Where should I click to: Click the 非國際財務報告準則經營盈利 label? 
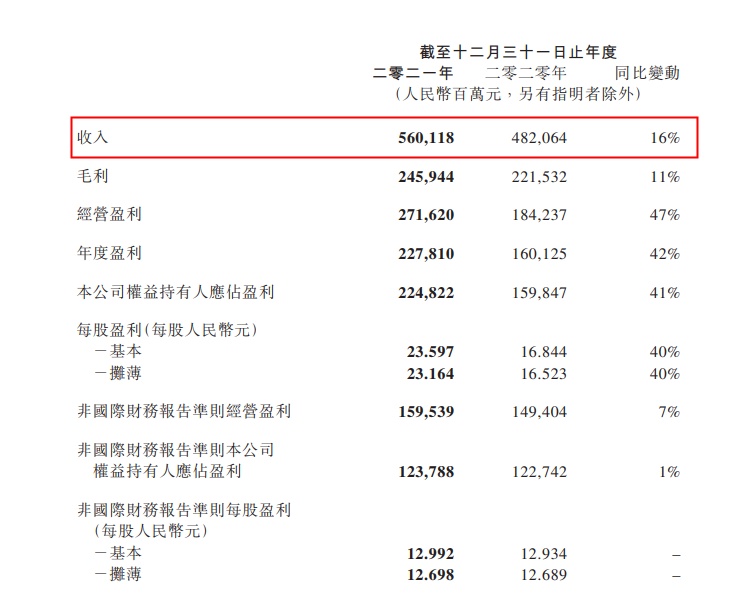[x=184, y=411]
